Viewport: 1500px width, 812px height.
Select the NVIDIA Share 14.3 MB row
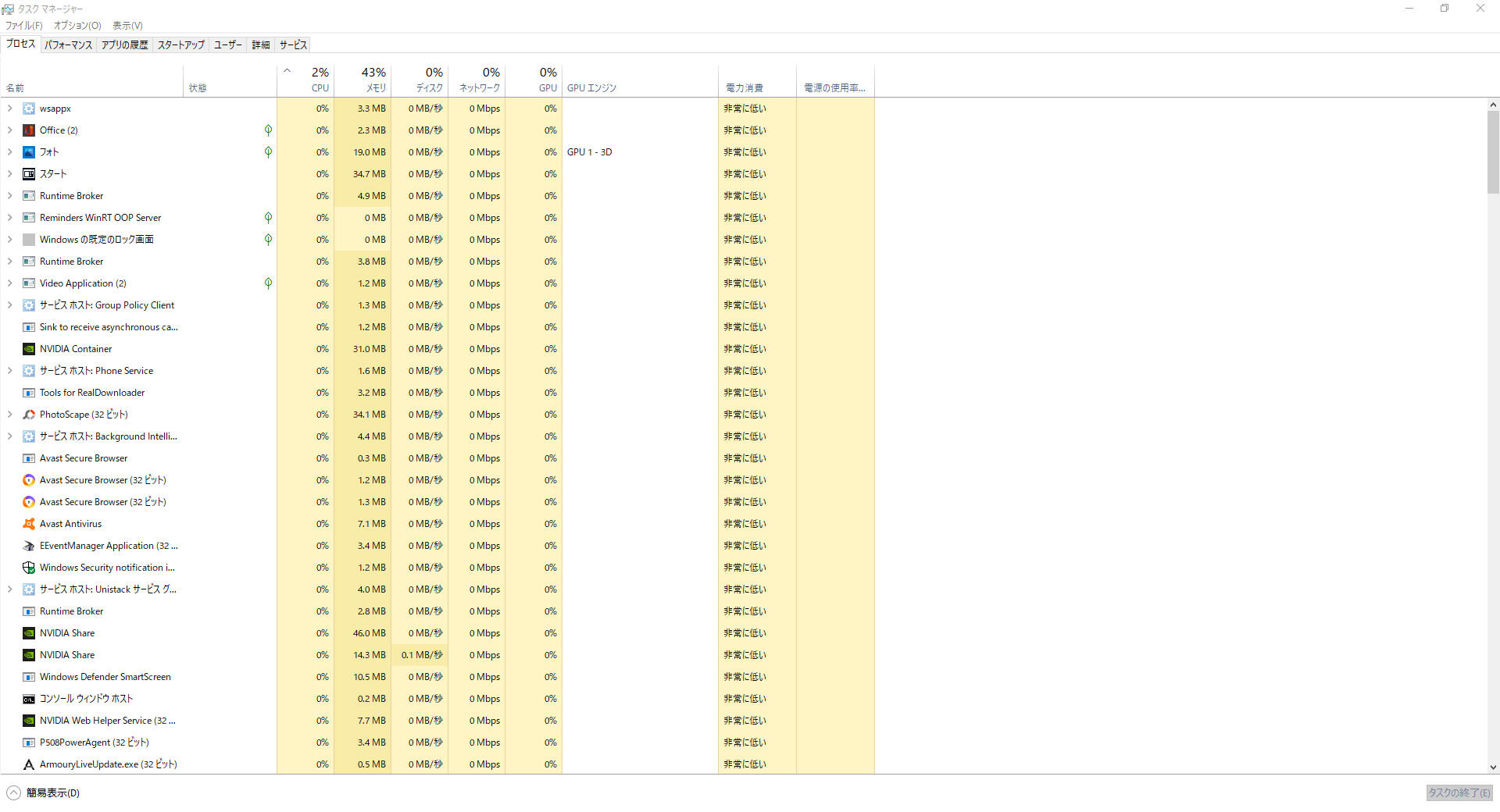coord(437,655)
